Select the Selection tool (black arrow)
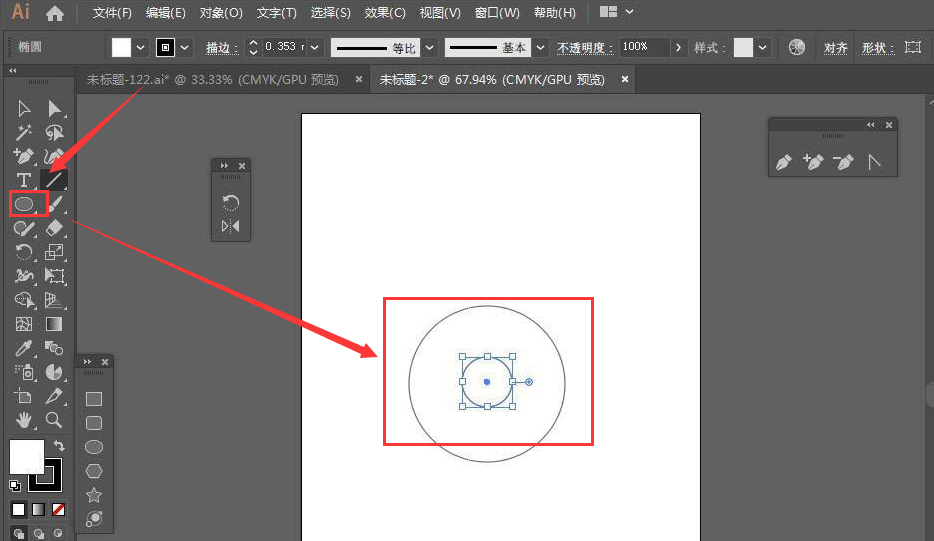Image resolution: width=934 pixels, height=541 pixels. pos(24,108)
